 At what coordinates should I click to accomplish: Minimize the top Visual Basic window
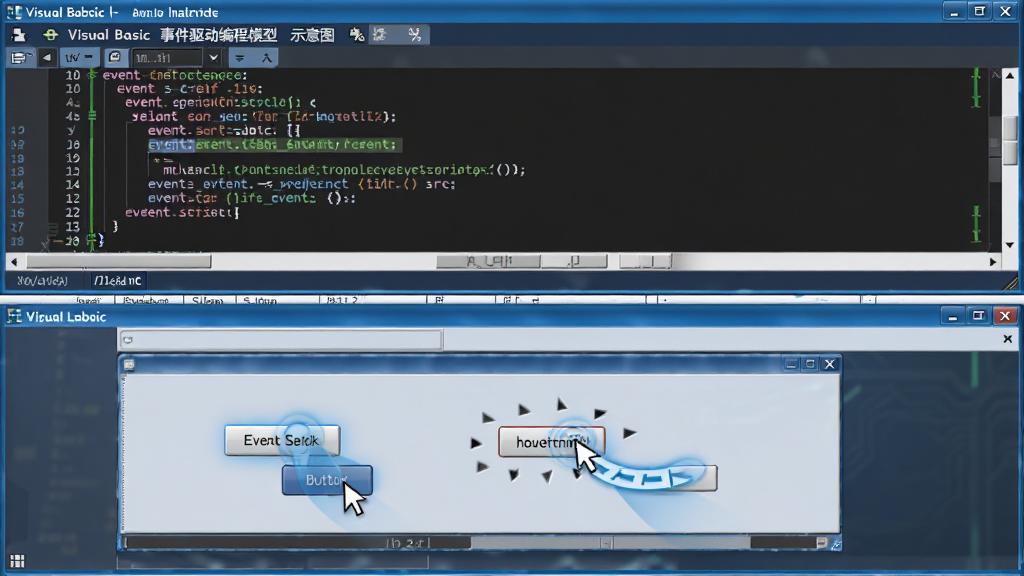[x=954, y=12]
